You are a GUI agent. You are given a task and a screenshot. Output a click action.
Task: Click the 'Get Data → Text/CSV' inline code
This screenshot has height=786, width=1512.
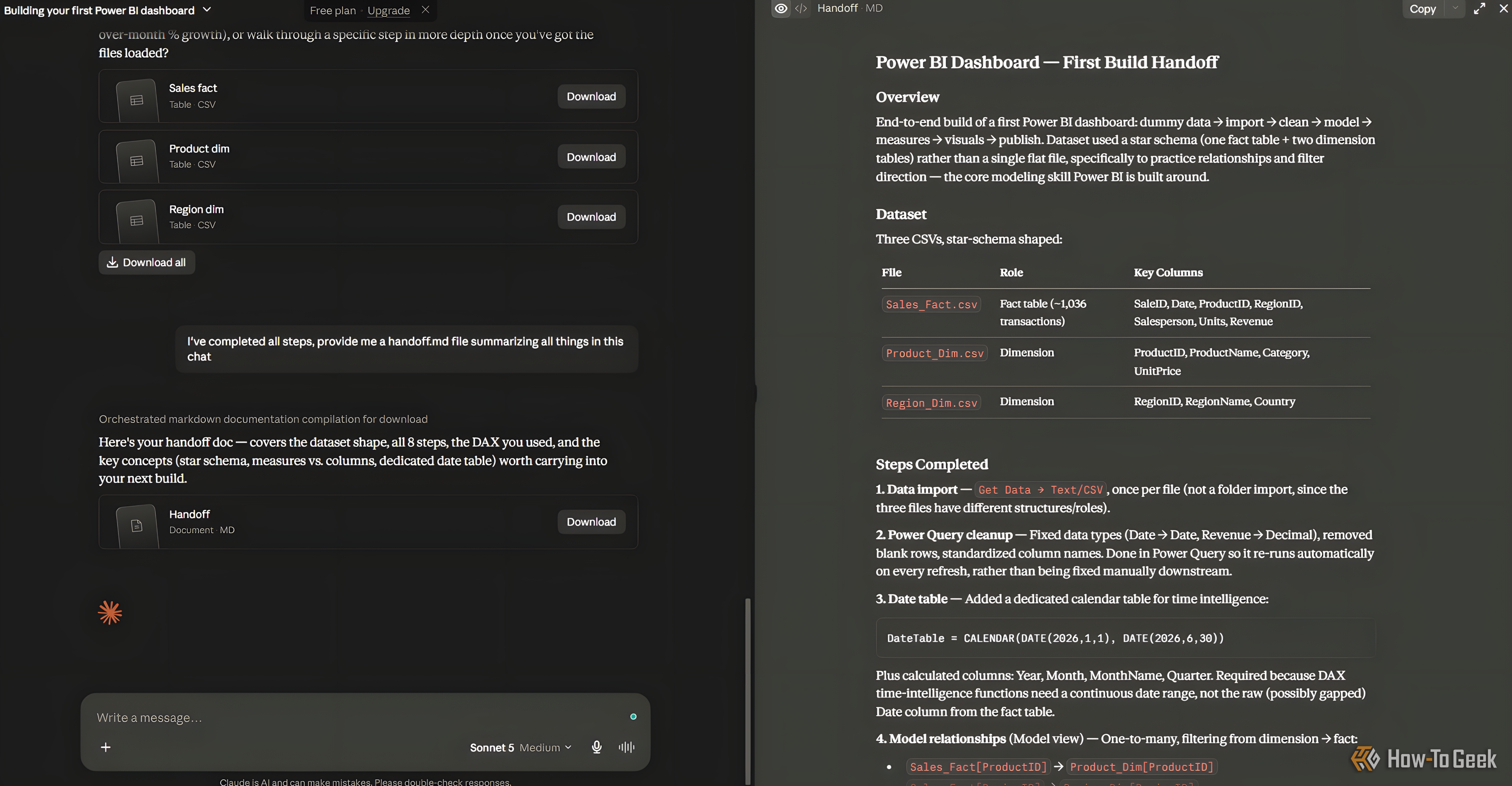coord(1041,489)
